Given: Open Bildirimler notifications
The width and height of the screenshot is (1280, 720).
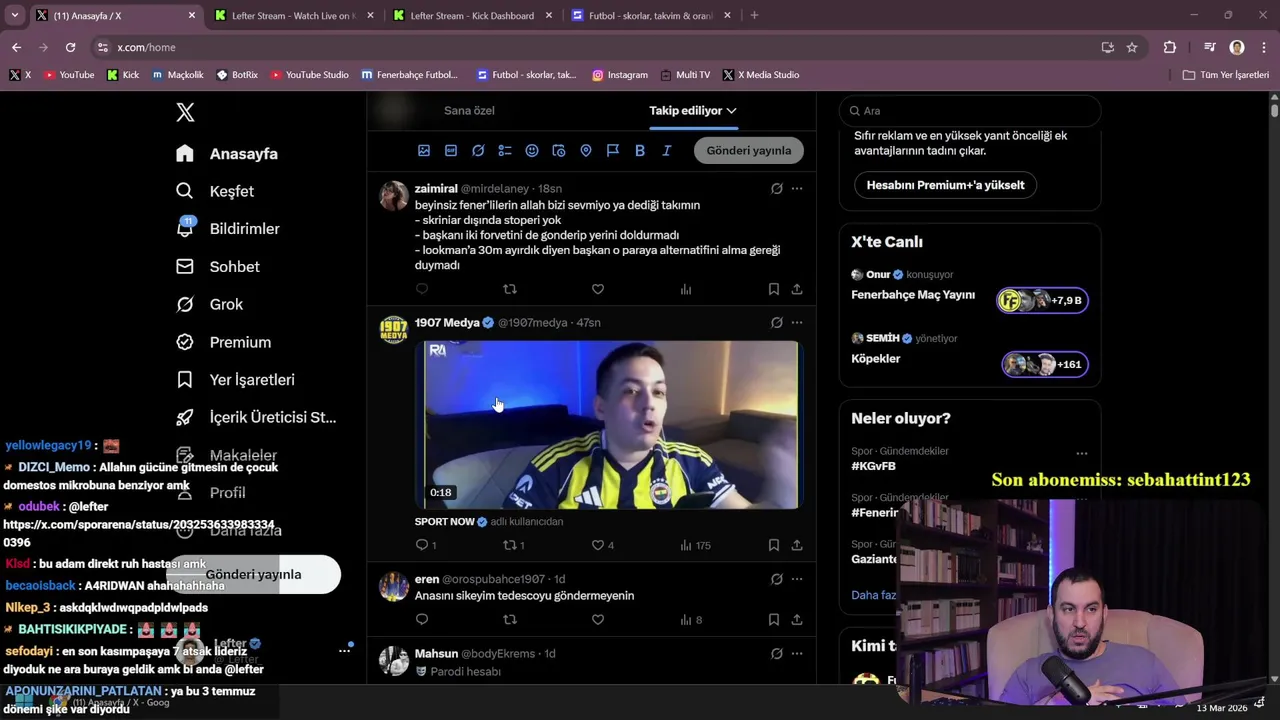Looking at the screenshot, I should point(228,229).
